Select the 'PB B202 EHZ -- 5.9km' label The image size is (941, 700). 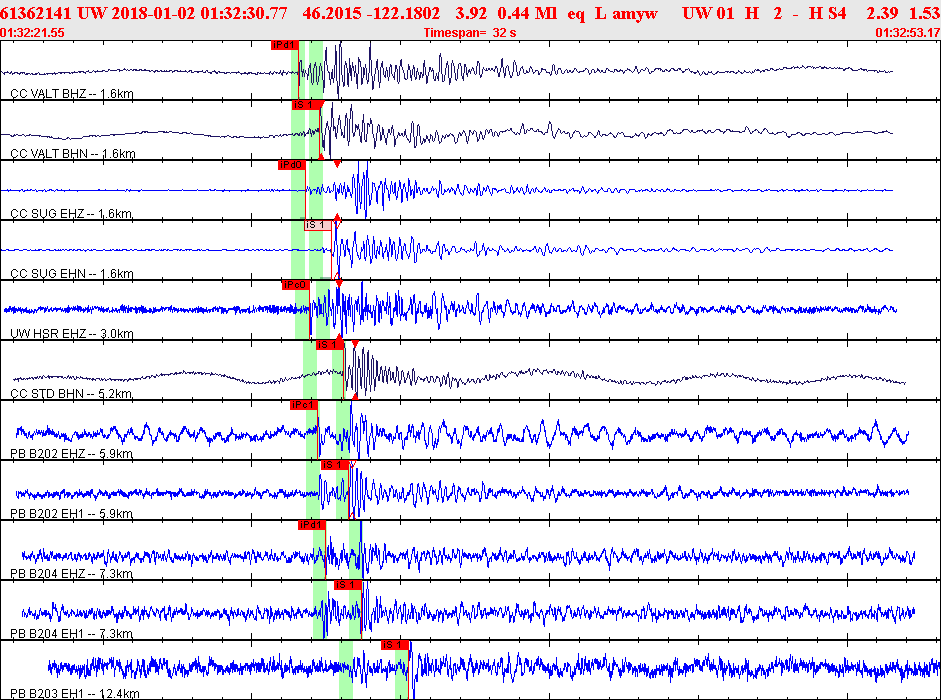point(71,454)
